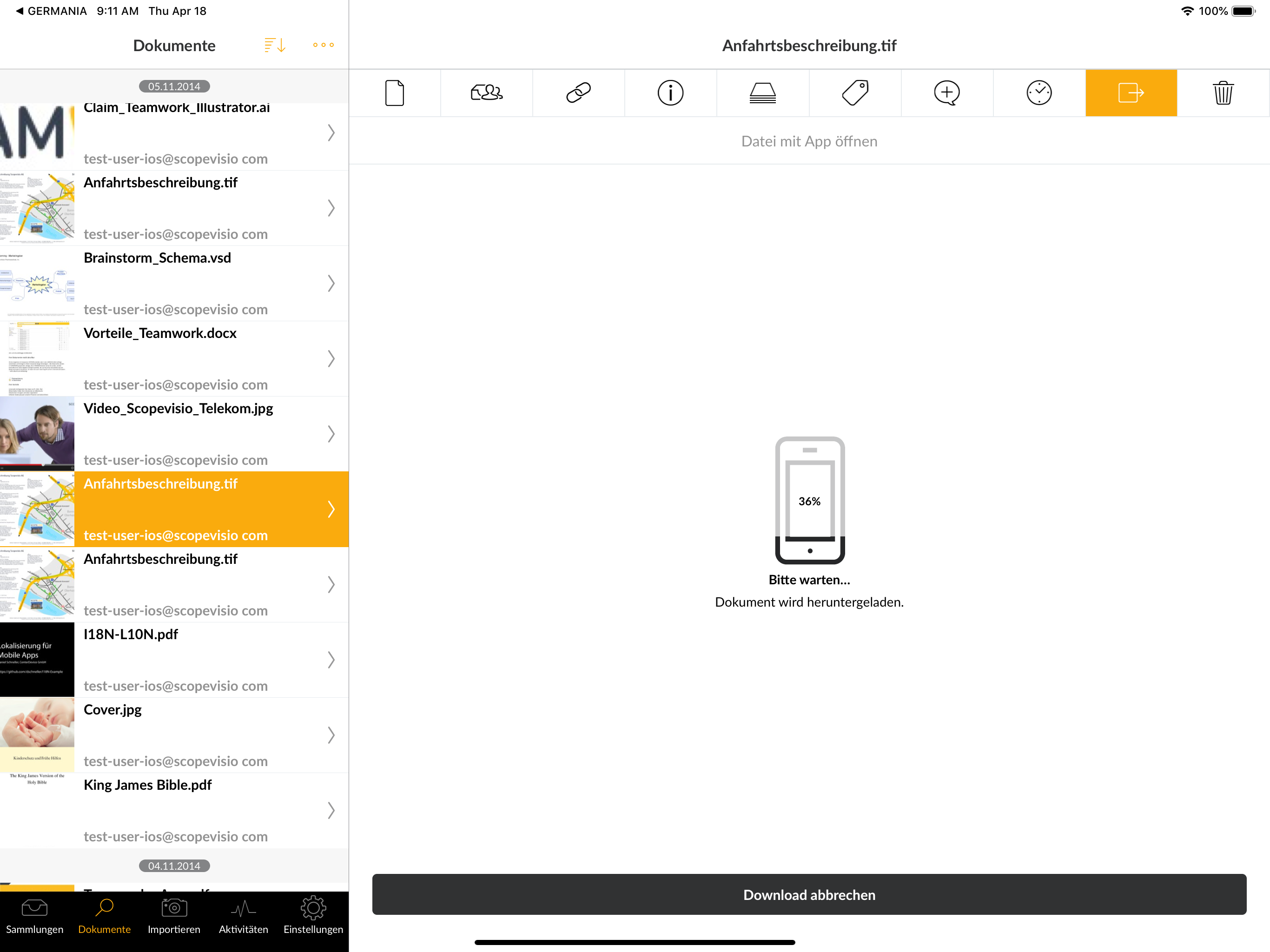Viewport: 1270px width, 952px height.
Task: Open the link icon in toolbar
Action: [578, 93]
